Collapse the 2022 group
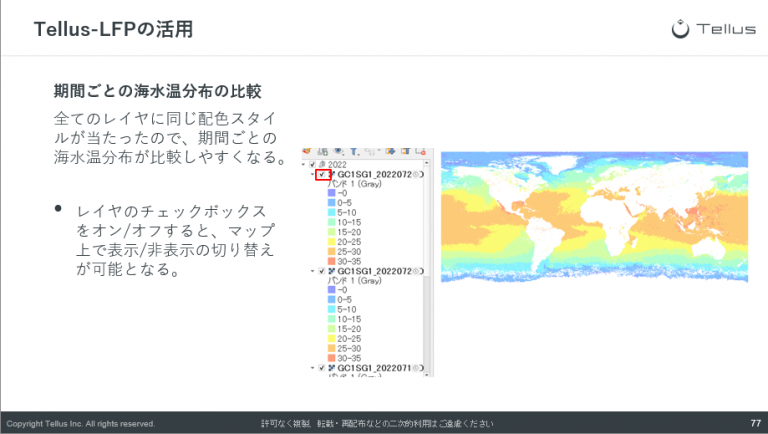The width and height of the screenshot is (768, 434). [303, 165]
